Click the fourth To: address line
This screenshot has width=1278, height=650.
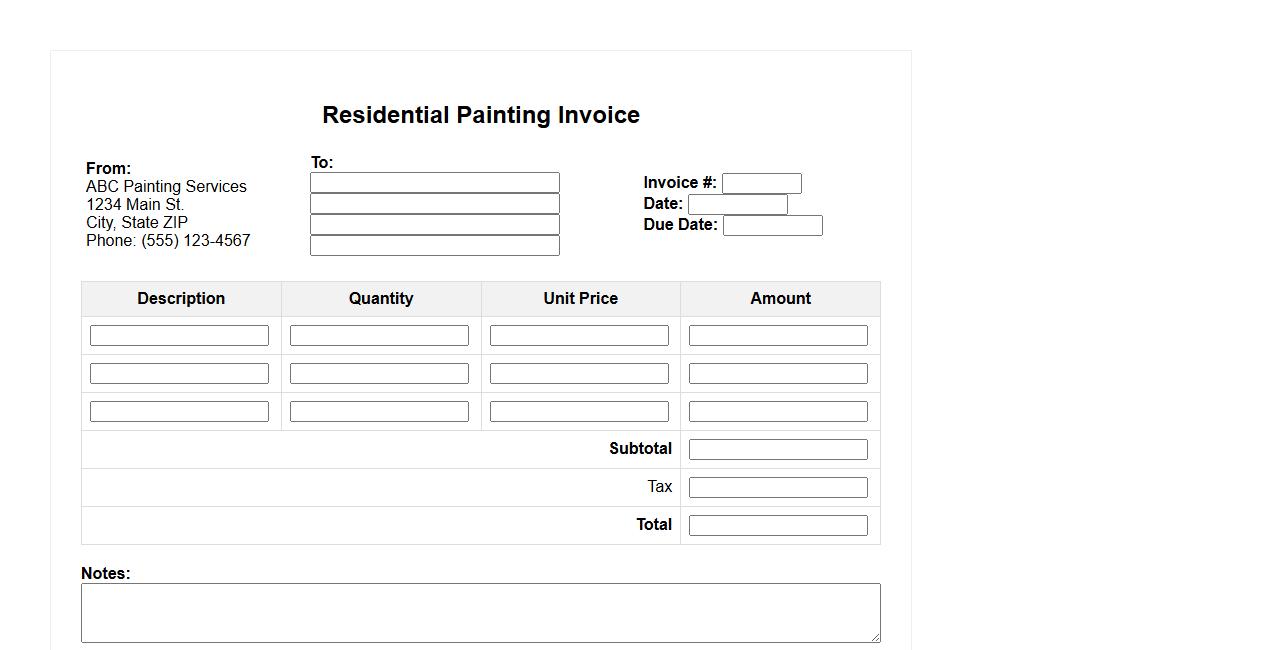tap(434, 245)
